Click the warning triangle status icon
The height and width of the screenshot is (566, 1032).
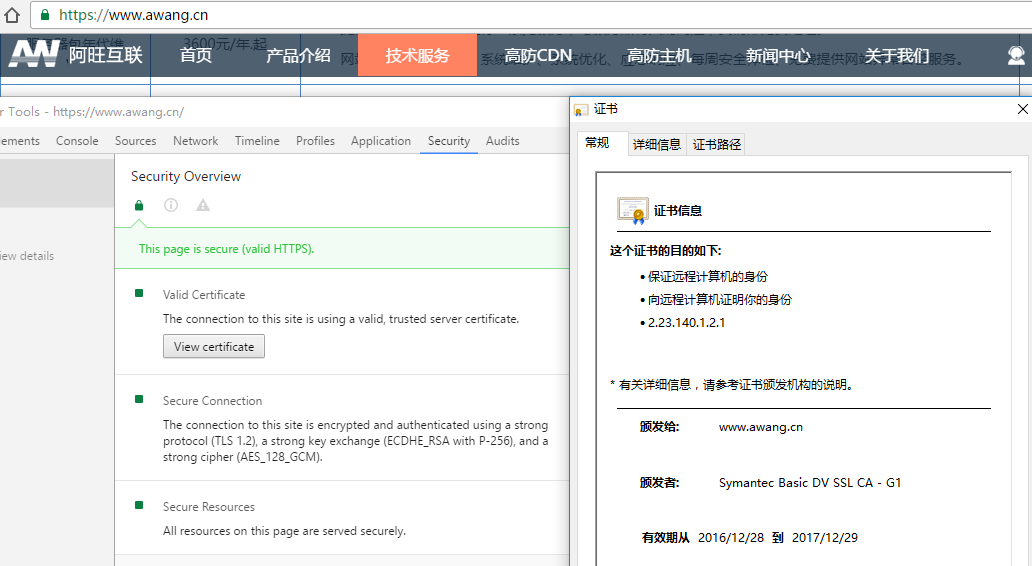(203, 205)
